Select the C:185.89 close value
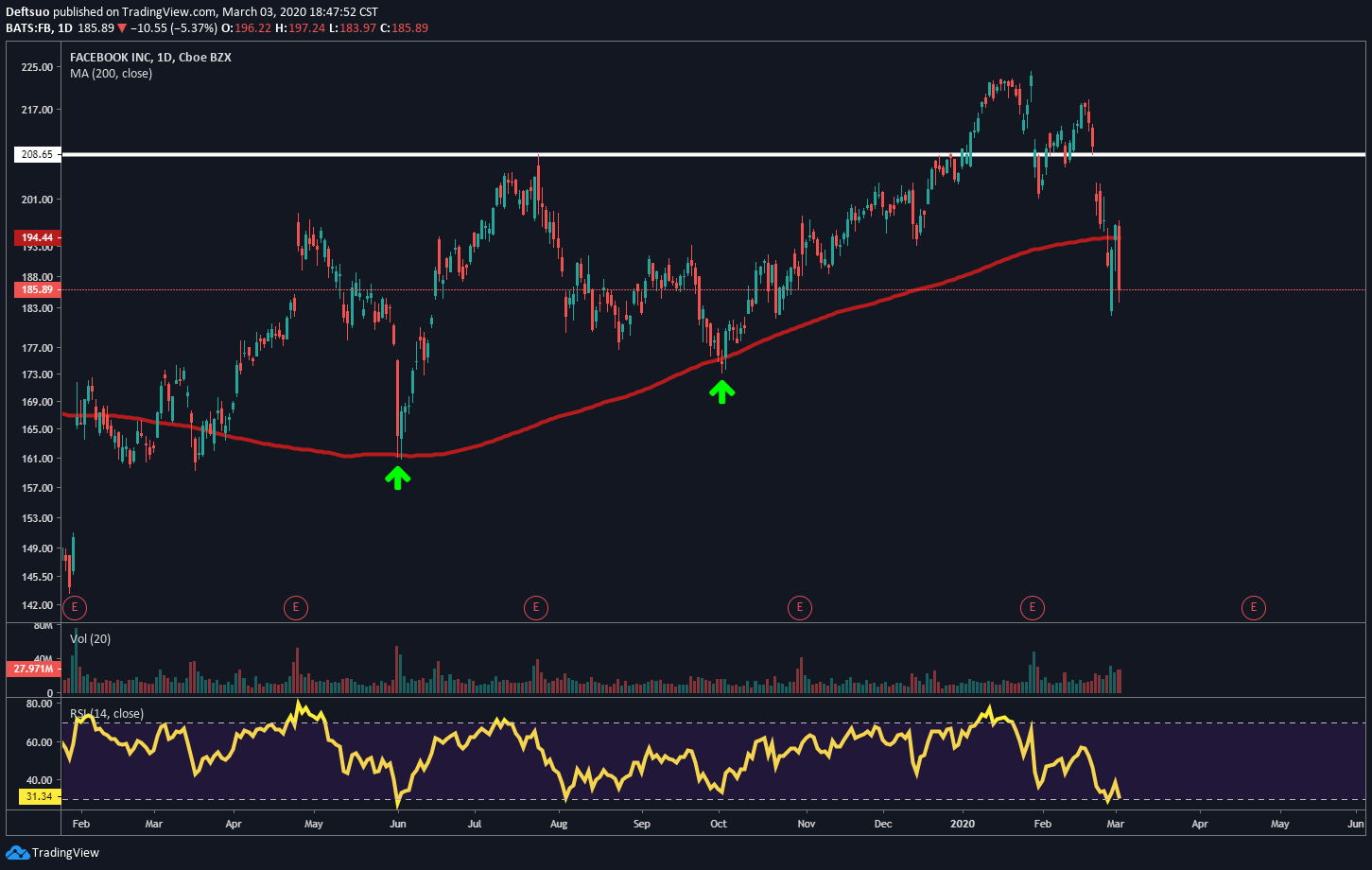The width and height of the screenshot is (1372, 870). (406, 28)
